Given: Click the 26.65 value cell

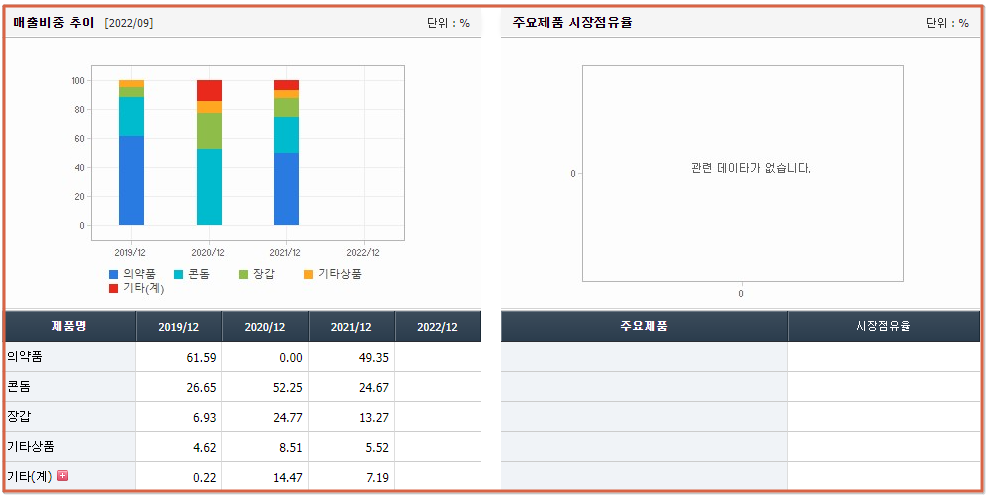Looking at the screenshot, I should click(179, 387).
